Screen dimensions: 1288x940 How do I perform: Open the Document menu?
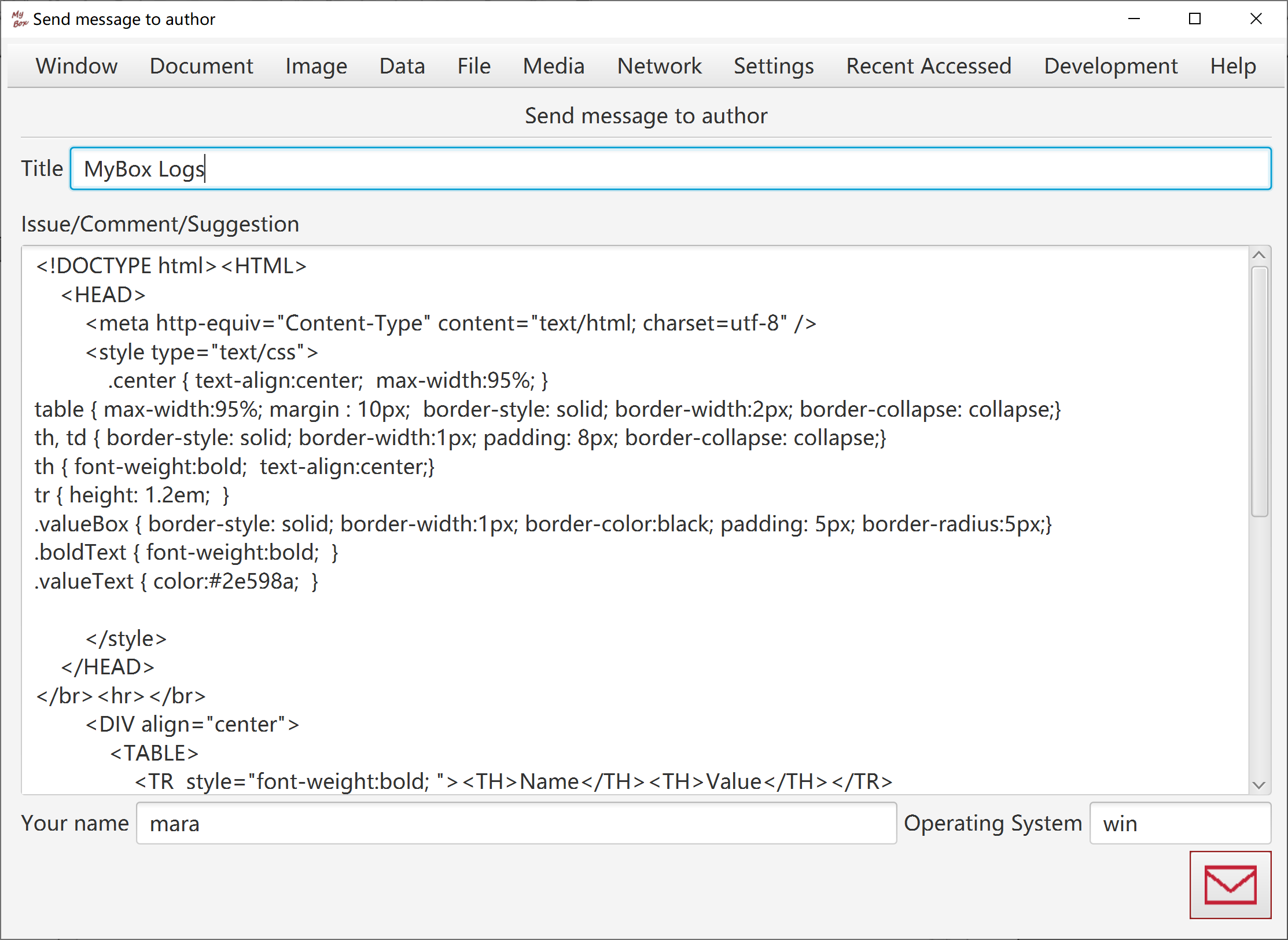coord(201,66)
